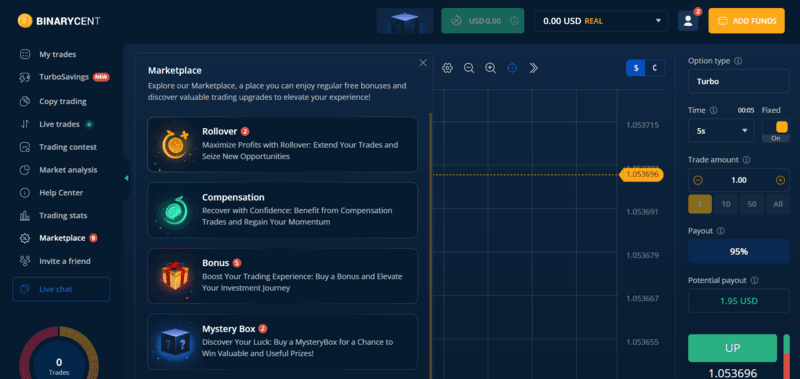
Task: Click the My trades sidebar icon
Action: (x=24, y=54)
